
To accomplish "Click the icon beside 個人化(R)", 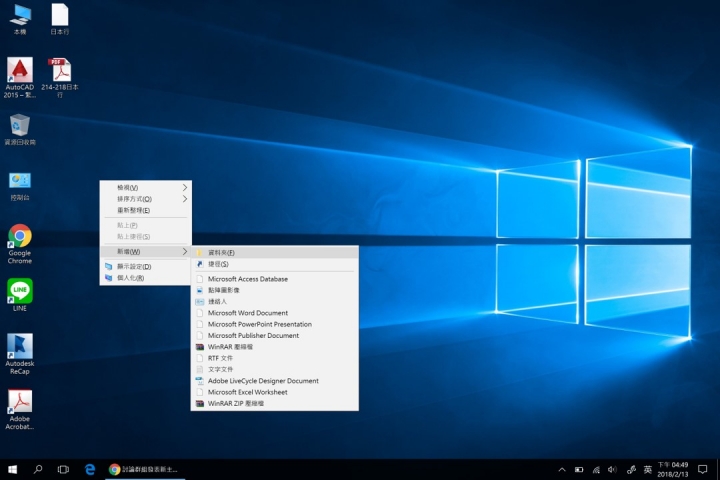I will tap(108, 278).
